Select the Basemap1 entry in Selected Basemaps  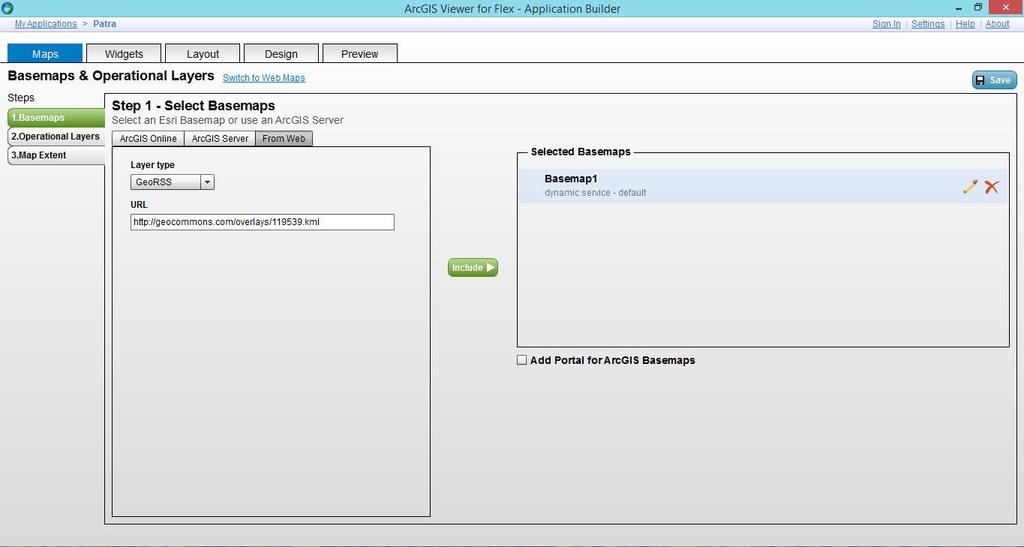762,185
